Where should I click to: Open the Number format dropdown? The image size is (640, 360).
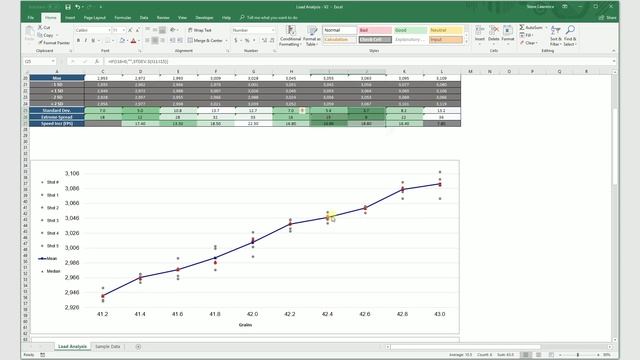(x=273, y=30)
